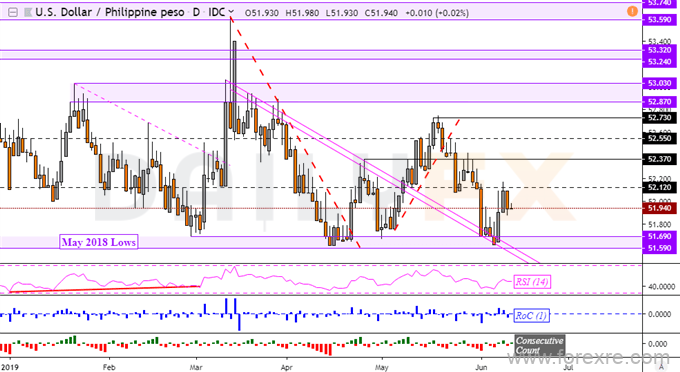Screen dimensions: 680x372
Task: Click the 'D' daily interval label
Action: coord(196,12)
